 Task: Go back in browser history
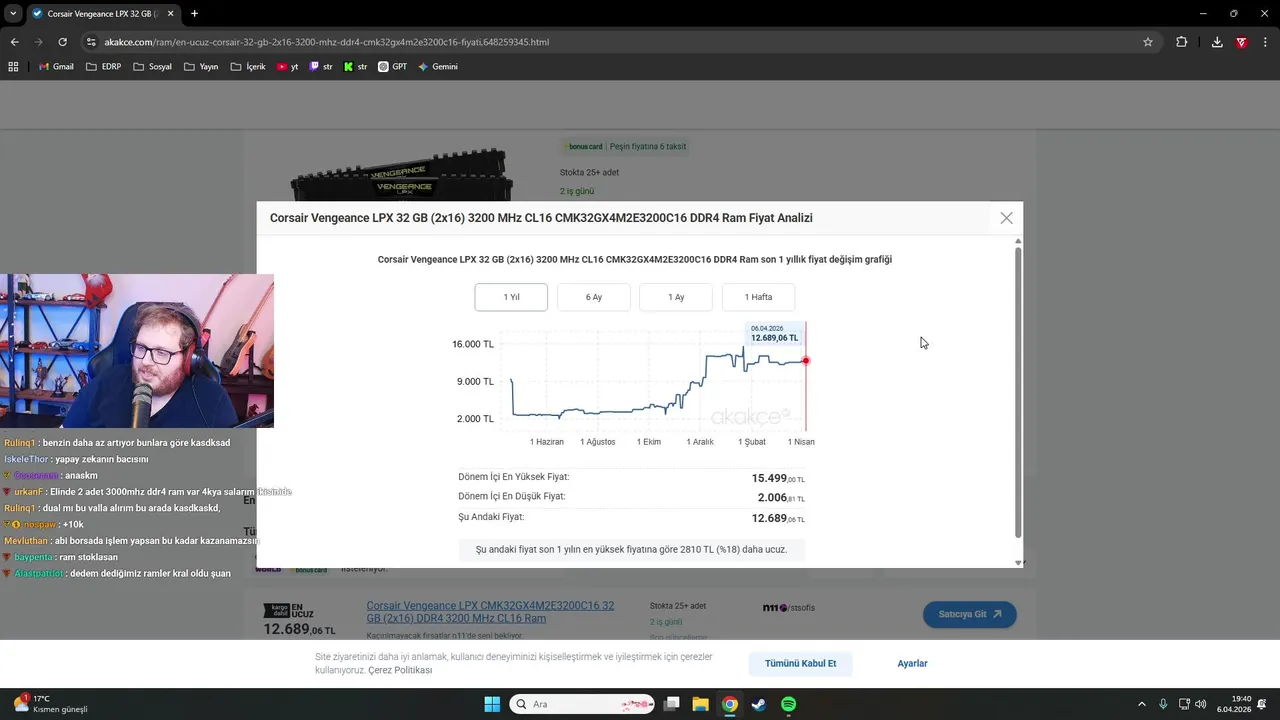coord(14,42)
